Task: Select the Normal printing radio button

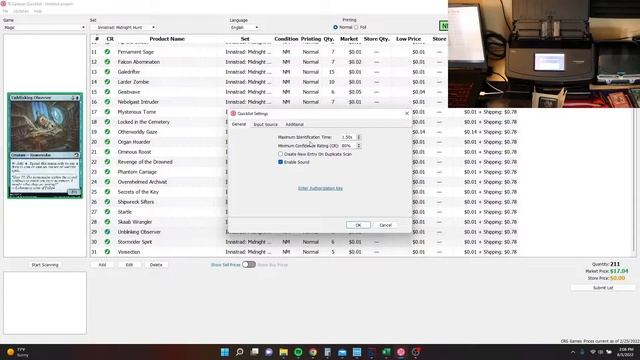Action: (336, 27)
